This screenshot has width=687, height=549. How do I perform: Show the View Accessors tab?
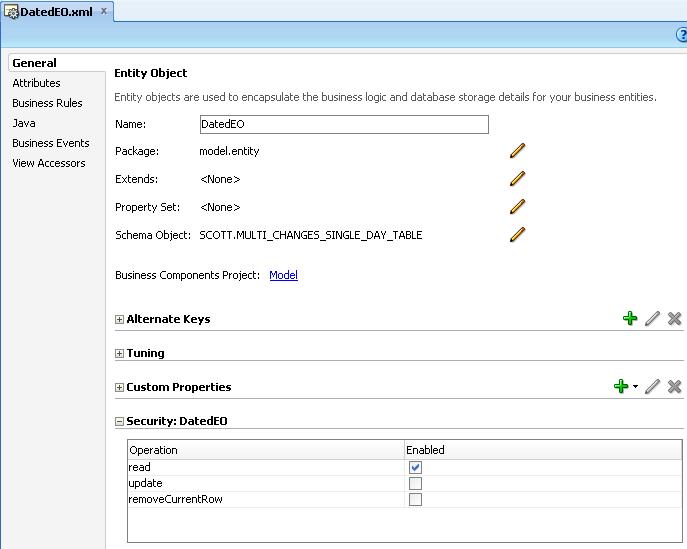pos(49,163)
